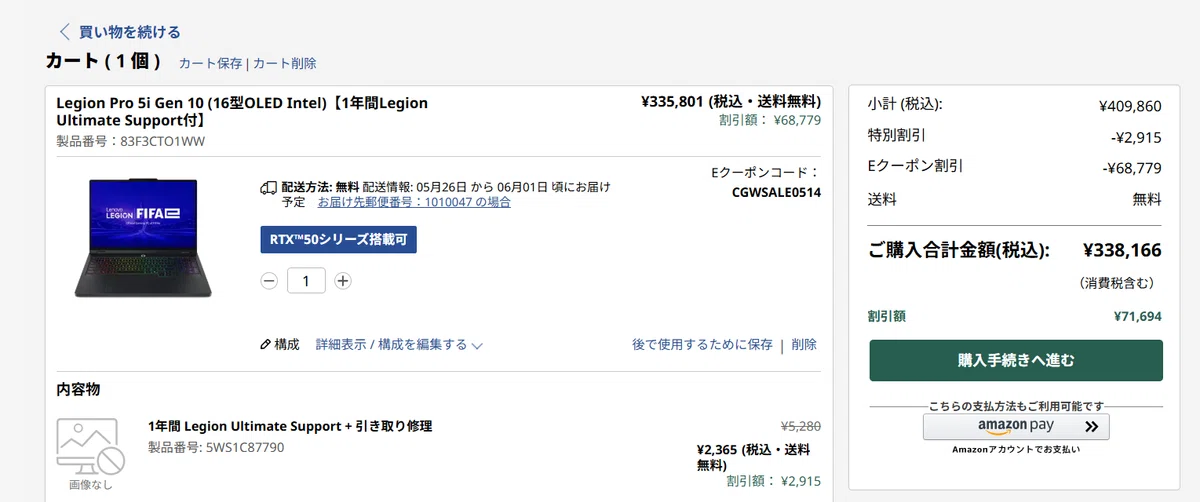Select total amount ¥338,166

click(1122, 250)
